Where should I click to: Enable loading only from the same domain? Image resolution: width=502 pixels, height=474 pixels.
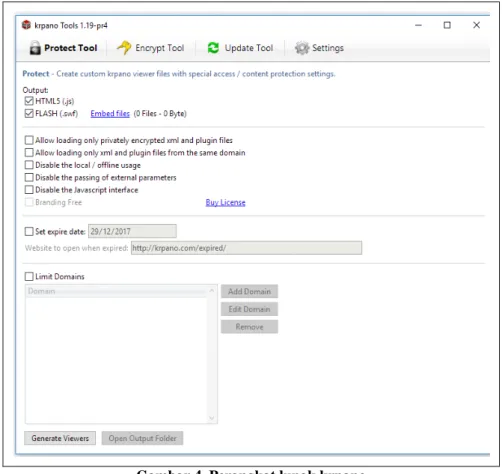coord(29,152)
